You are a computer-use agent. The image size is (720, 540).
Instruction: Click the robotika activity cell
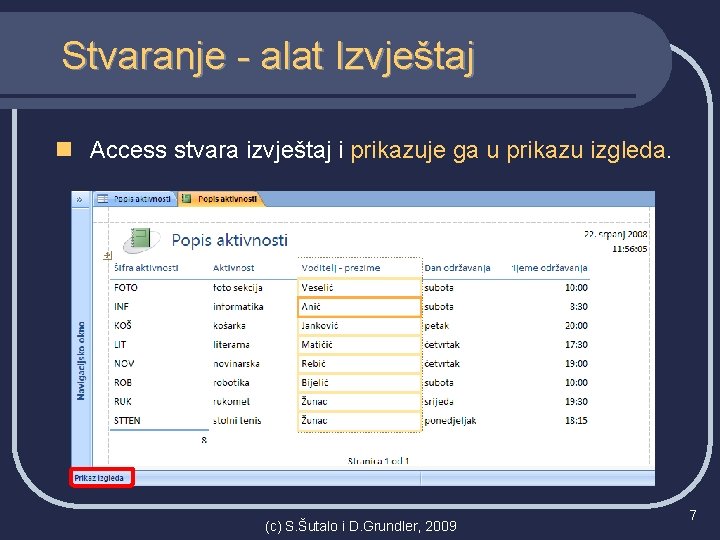click(231, 382)
